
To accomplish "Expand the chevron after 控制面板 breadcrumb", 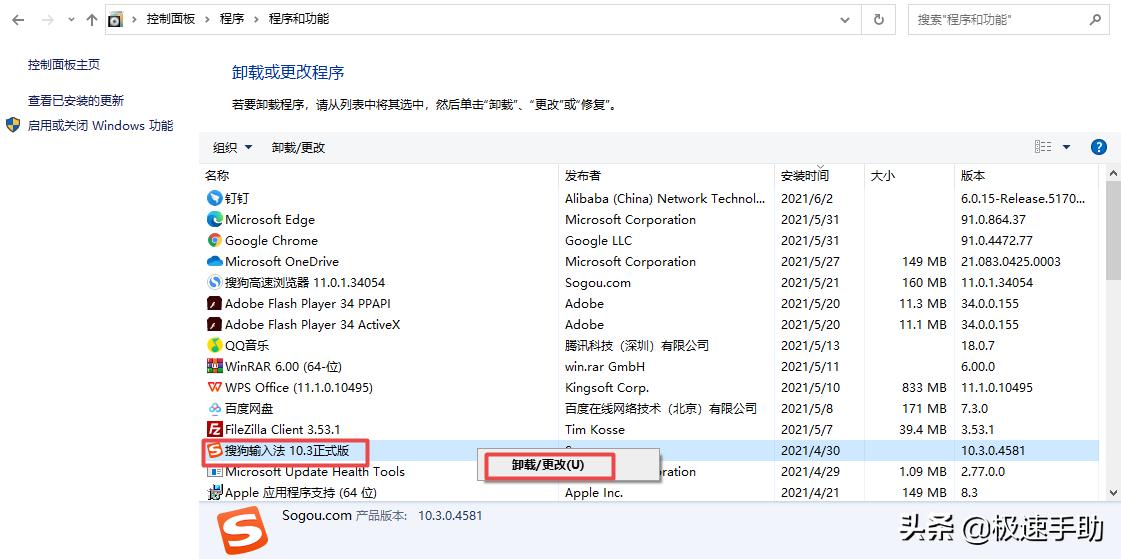I will pos(208,20).
